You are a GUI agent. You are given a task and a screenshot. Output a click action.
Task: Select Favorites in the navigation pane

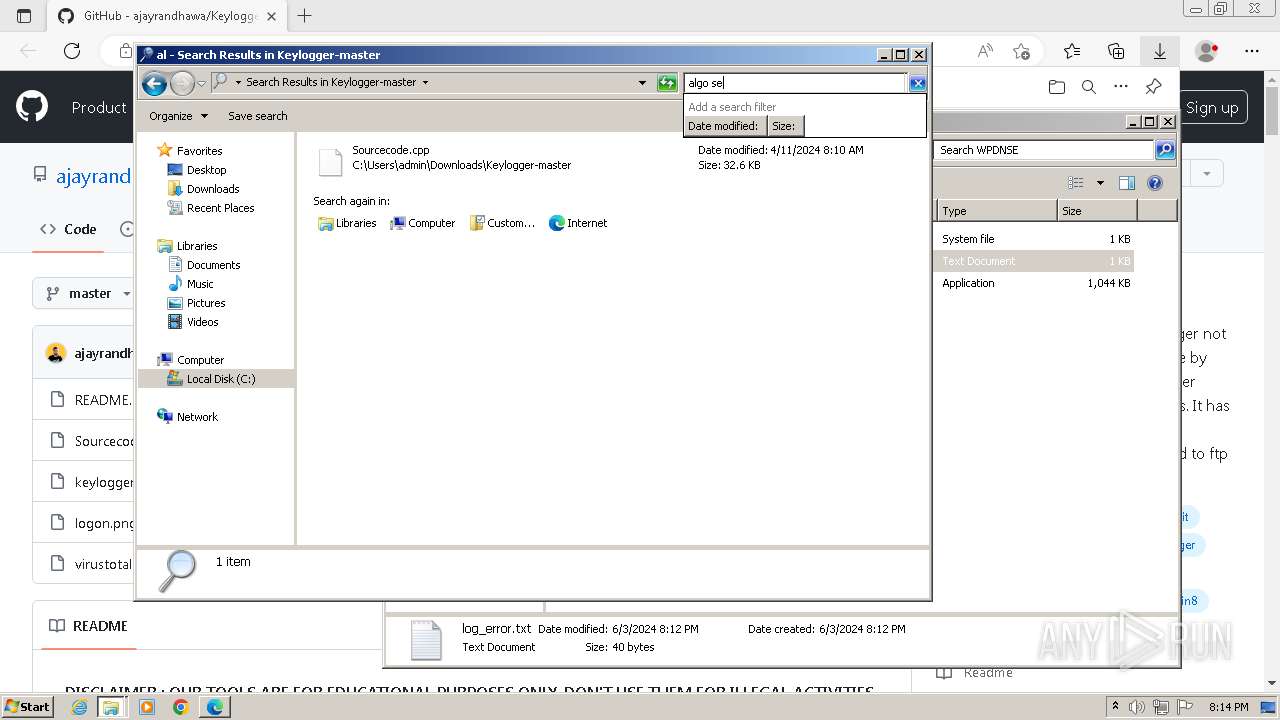tap(199, 151)
